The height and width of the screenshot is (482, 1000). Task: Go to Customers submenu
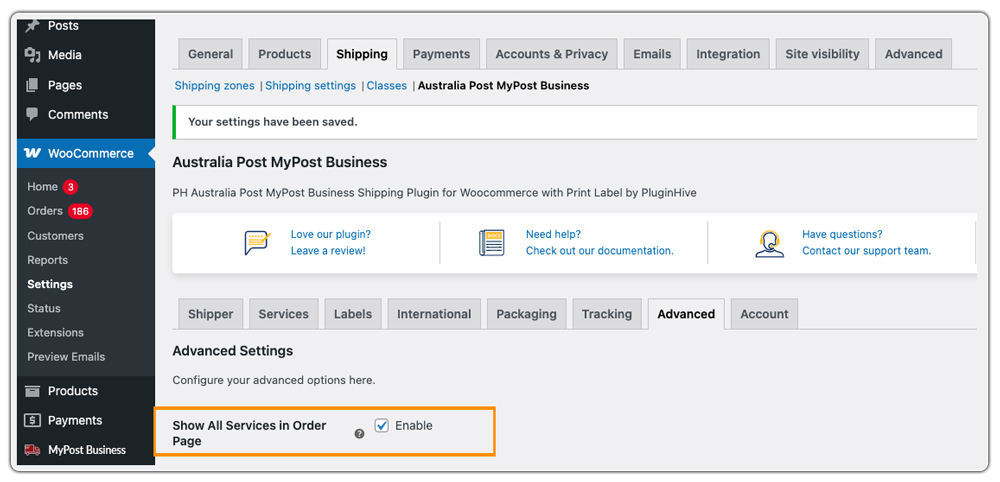pos(55,236)
